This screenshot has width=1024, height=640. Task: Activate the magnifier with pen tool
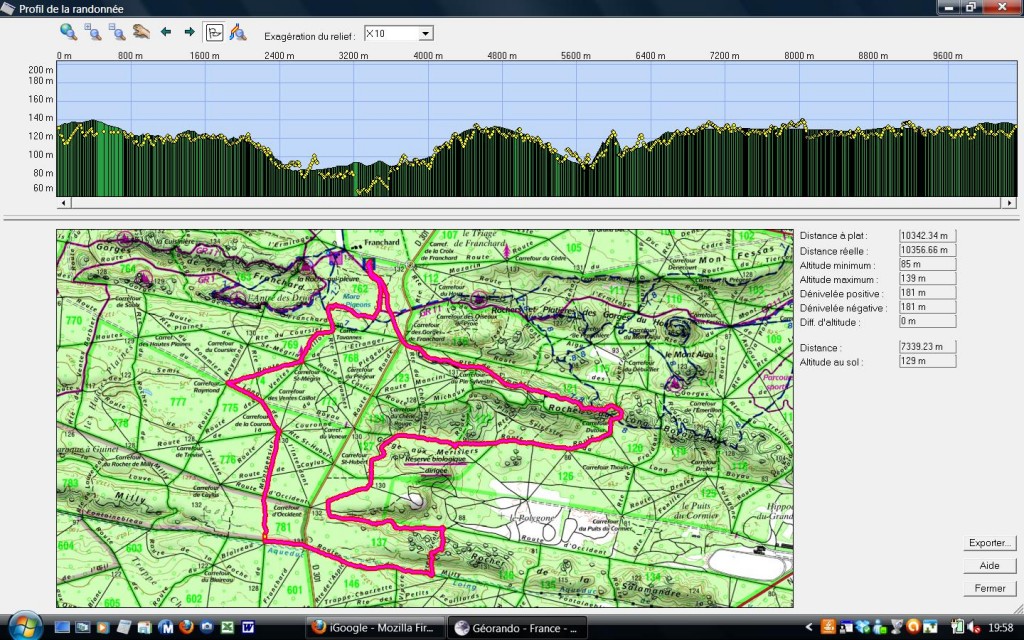238,33
